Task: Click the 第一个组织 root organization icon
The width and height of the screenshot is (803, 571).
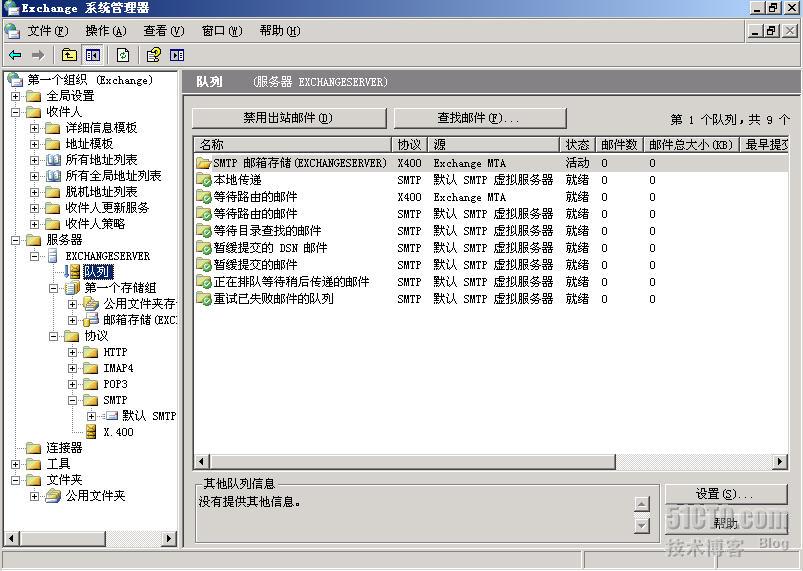Action: tap(15, 80)
